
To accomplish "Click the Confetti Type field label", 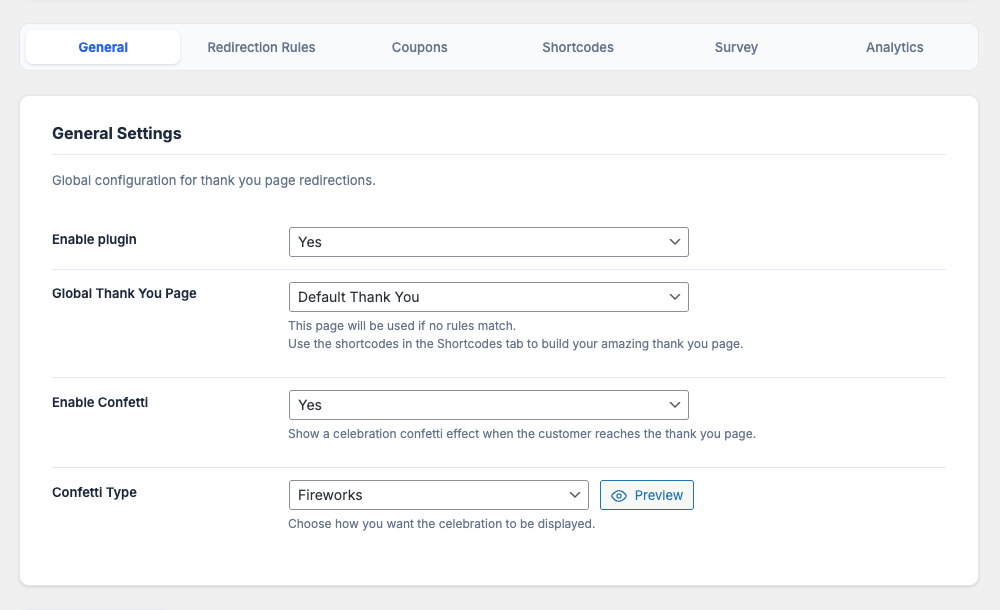I will point(94,492).
